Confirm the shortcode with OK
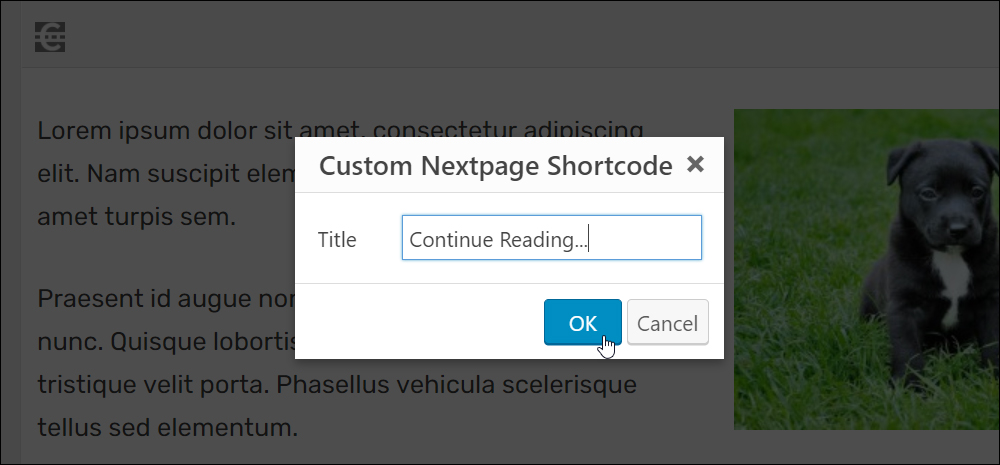1000x465 pixels. (582, 322)
